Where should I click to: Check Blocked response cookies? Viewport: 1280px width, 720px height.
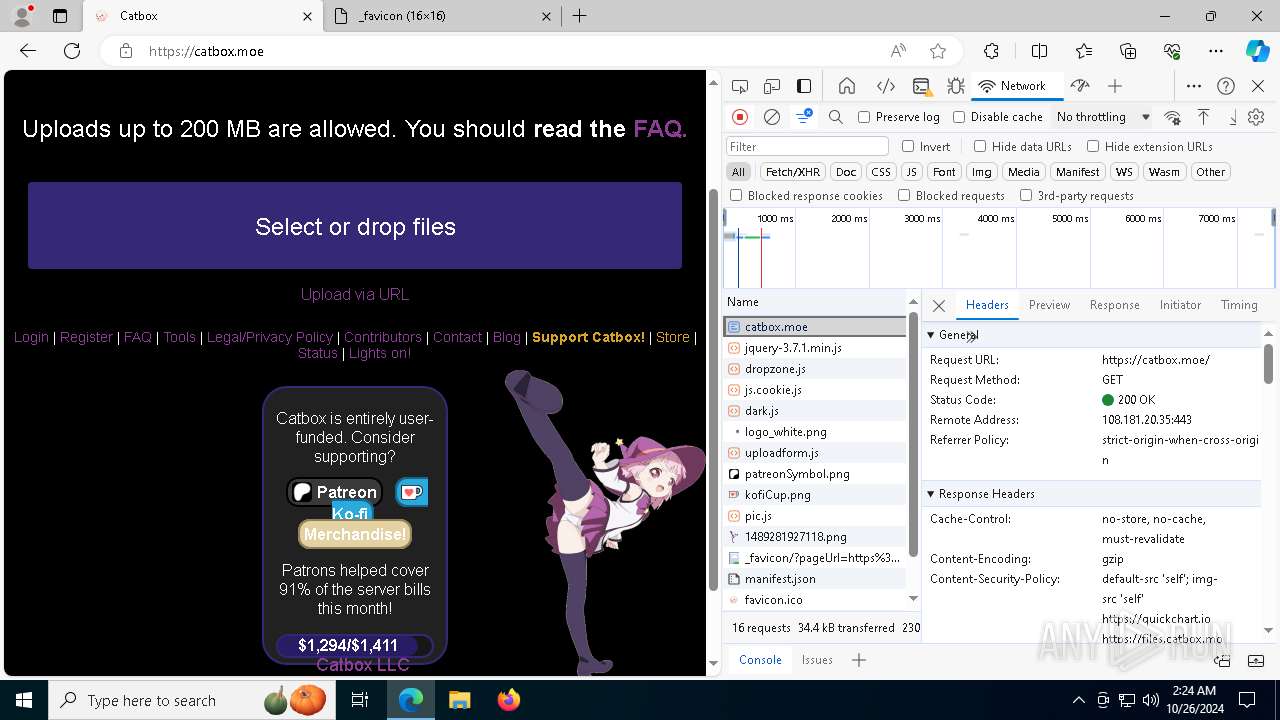tap(736, 196)
